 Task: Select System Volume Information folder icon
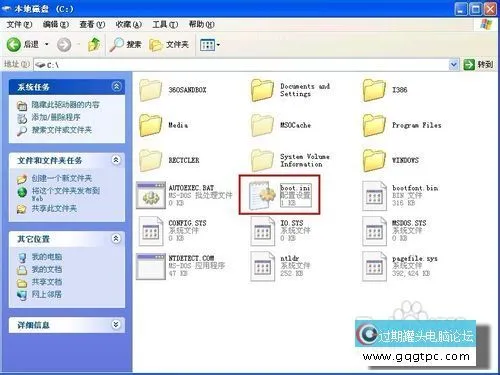click(262, 160)
